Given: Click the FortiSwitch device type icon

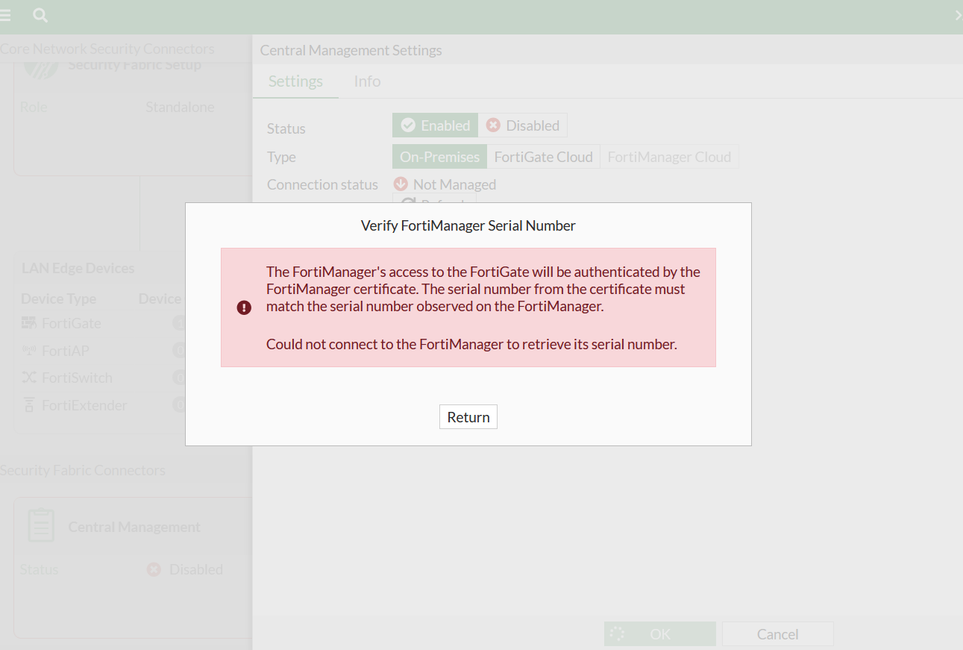Looking at the screenshot, I should [x=29, y=377].
